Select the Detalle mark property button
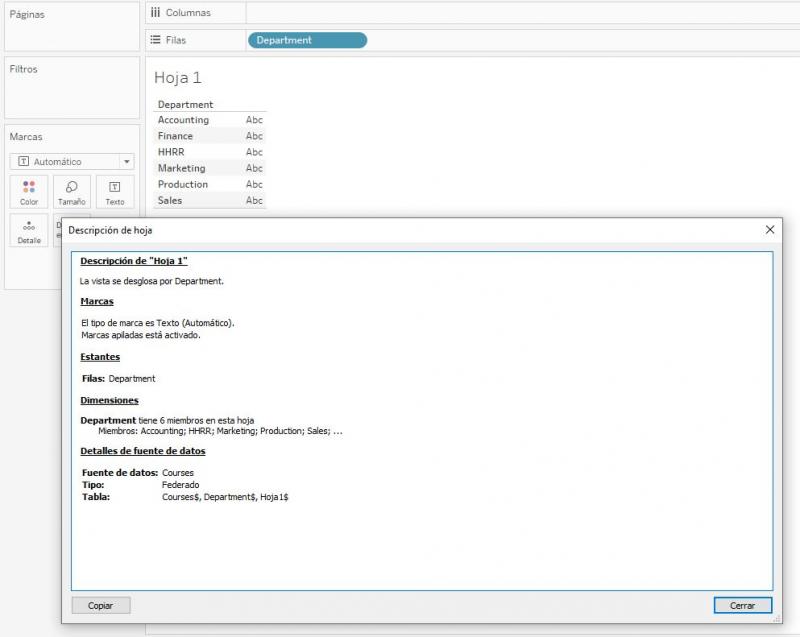The width and height of the screenshot is (800, 637). pyautogui.click(x=29, y=231)
